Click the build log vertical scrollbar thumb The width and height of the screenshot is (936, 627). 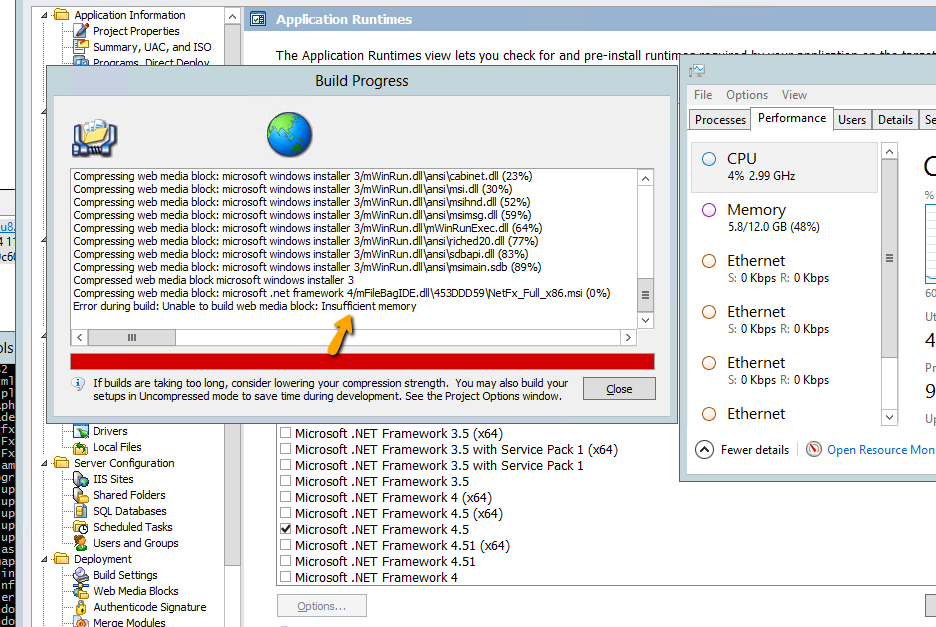pyautogui.click(x=645, y=295)
